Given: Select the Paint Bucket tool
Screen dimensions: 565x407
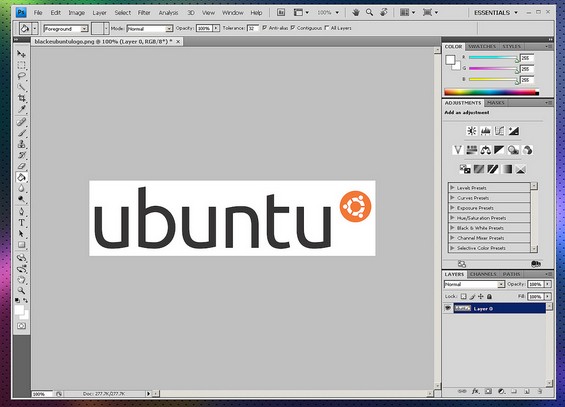Looking at the screenshot, I should 21,177.
